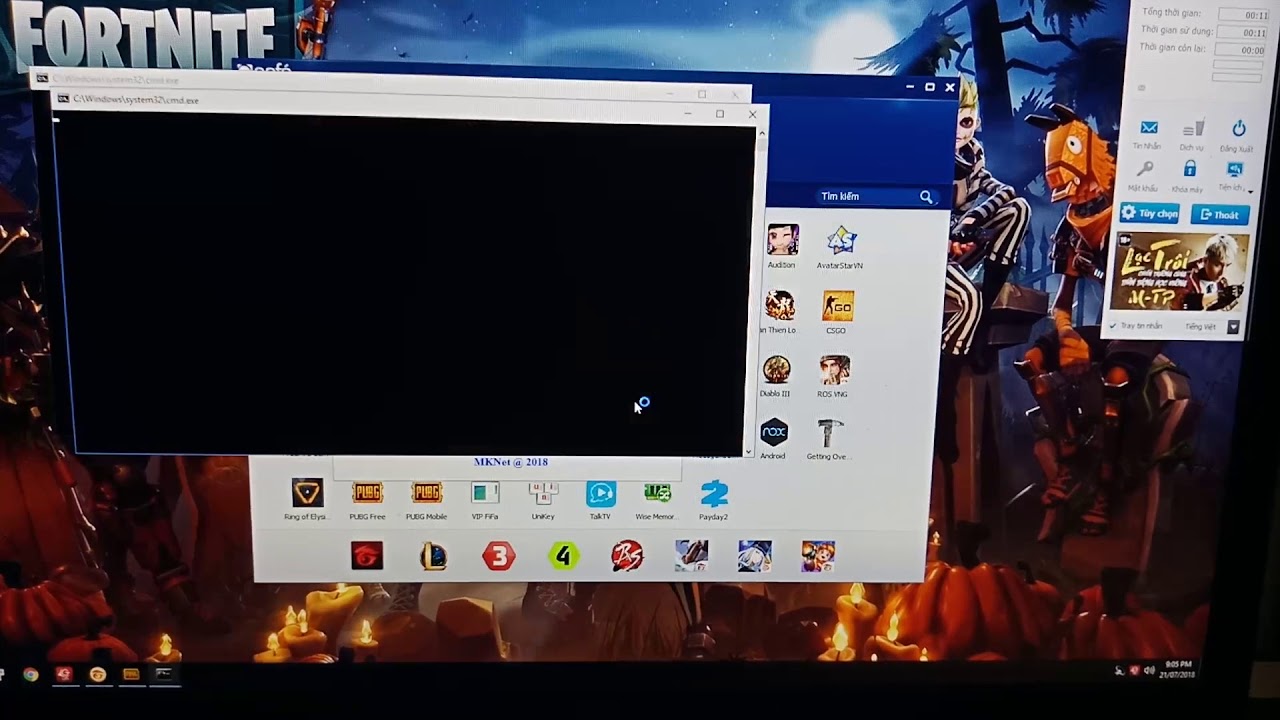Open Tin Nhắn messages envelope icon

point(1149,128)
